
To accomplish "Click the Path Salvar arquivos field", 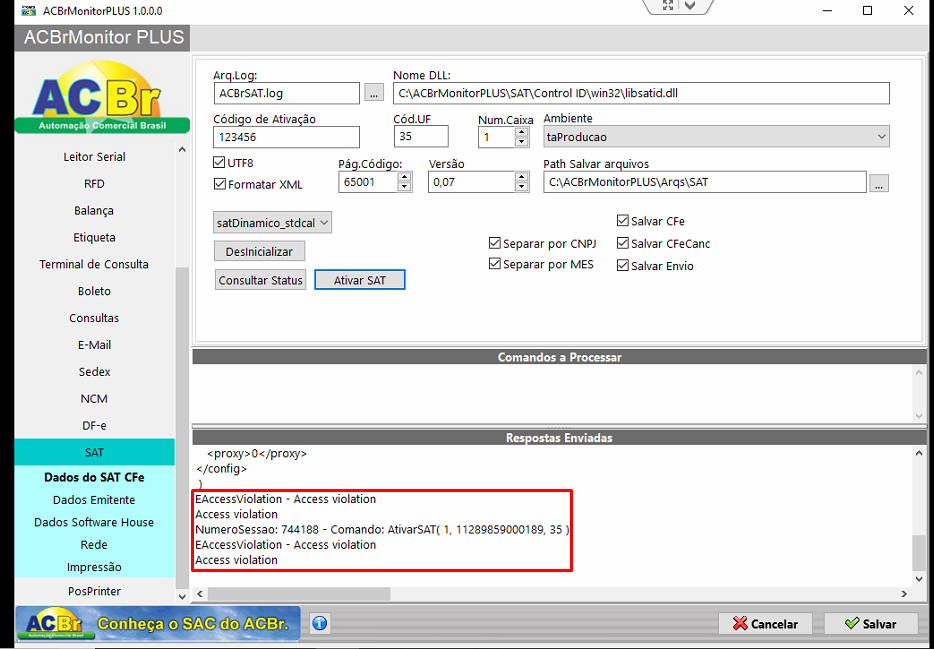I will point(705,182).
